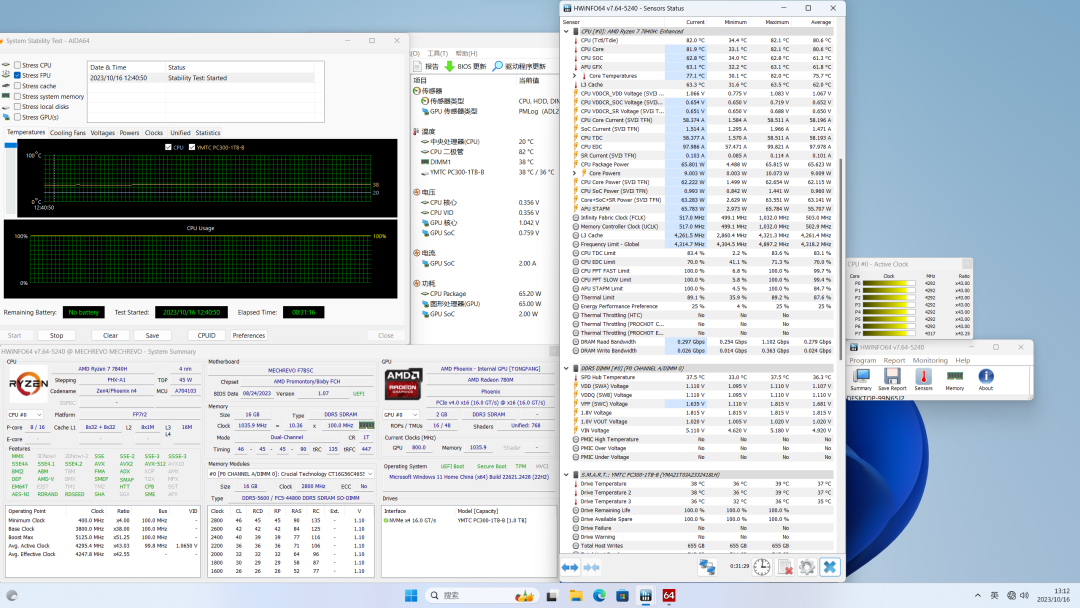Click the sensor settings gear icon
This screenshot has width=1080, height=608.
coord(808,567)
